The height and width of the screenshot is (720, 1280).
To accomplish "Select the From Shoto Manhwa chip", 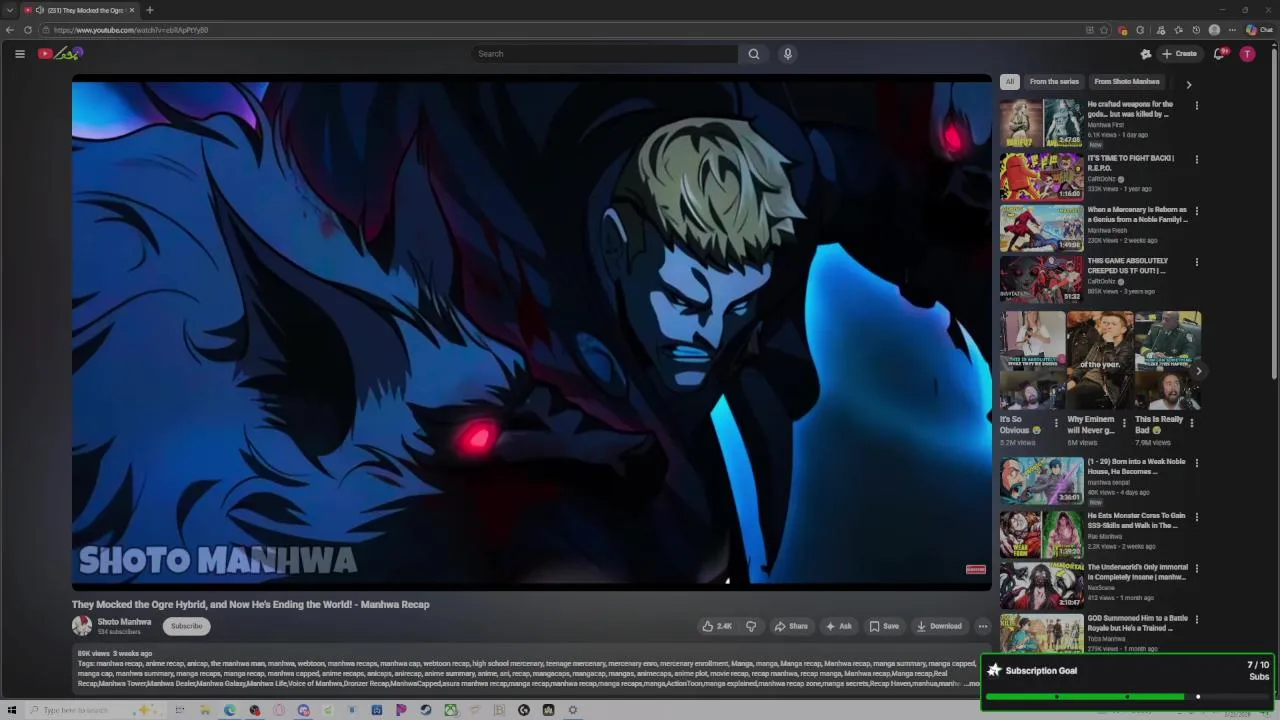I will (x=1127, y=82).
